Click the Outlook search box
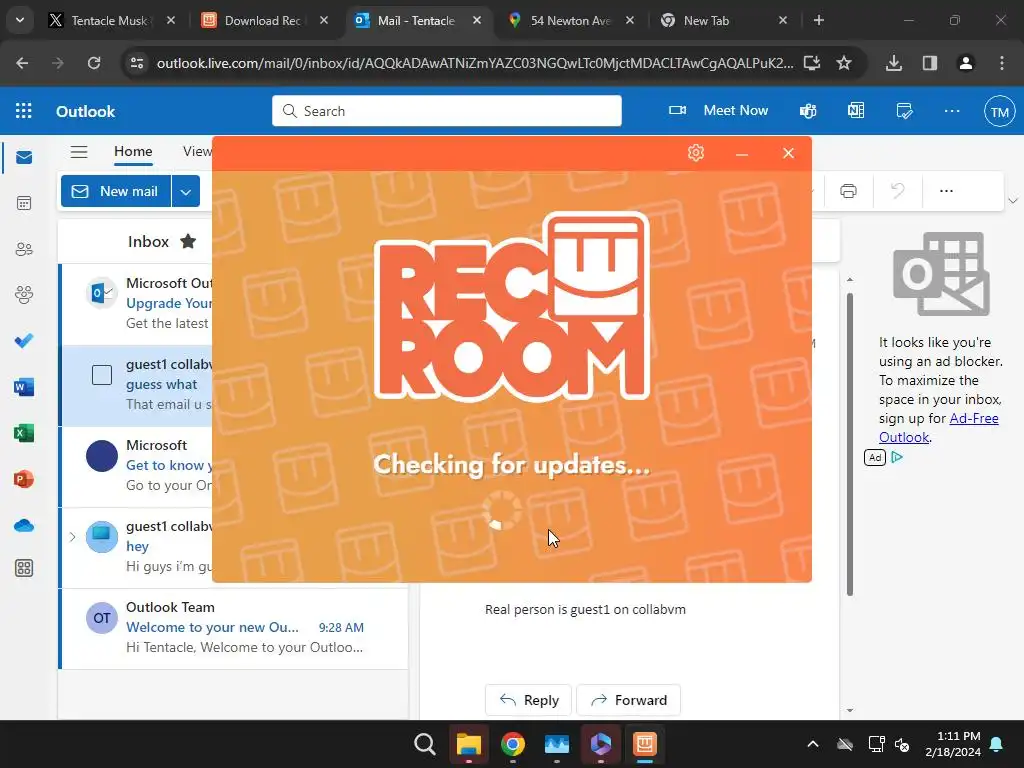The width and height of the screenshot is (1024, 768). [447, 110]
